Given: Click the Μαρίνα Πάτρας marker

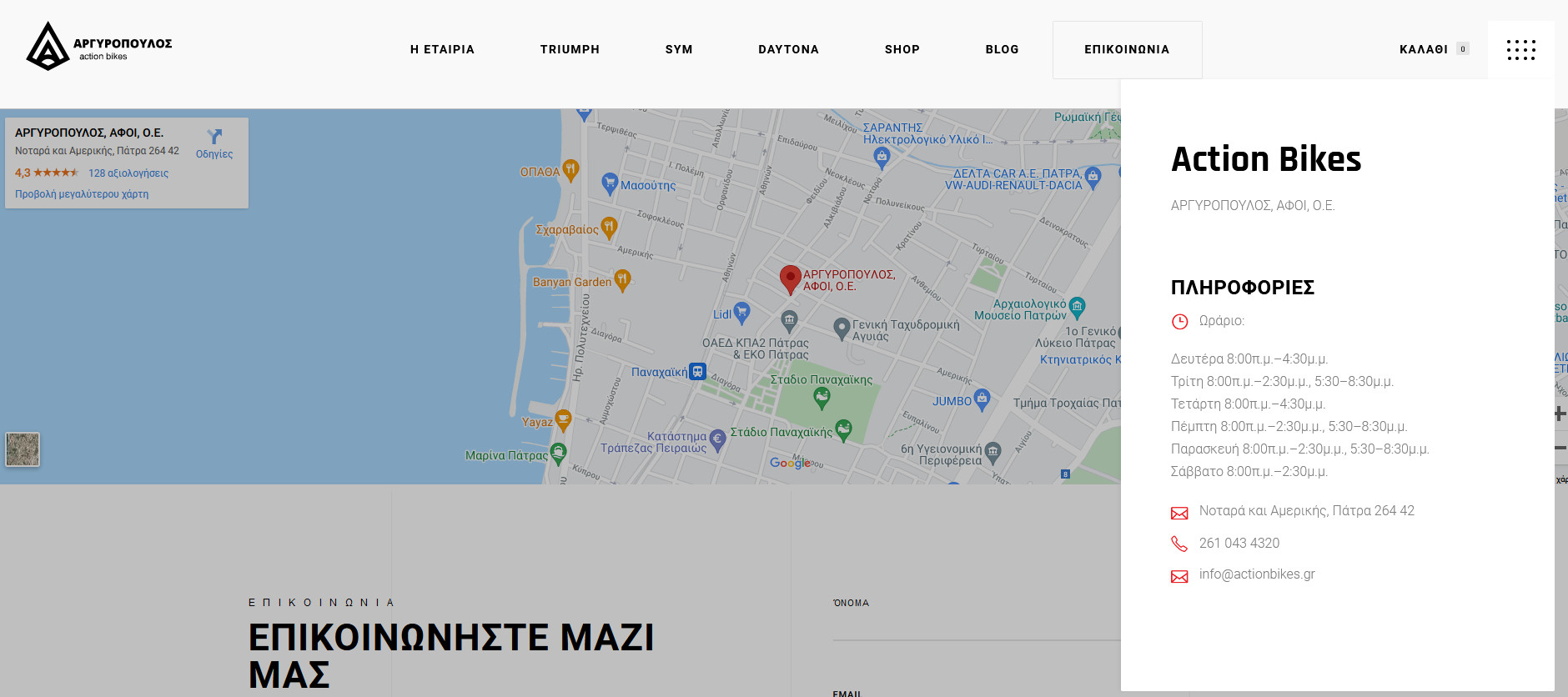Looking at the screenshot, I should [558, 454].
